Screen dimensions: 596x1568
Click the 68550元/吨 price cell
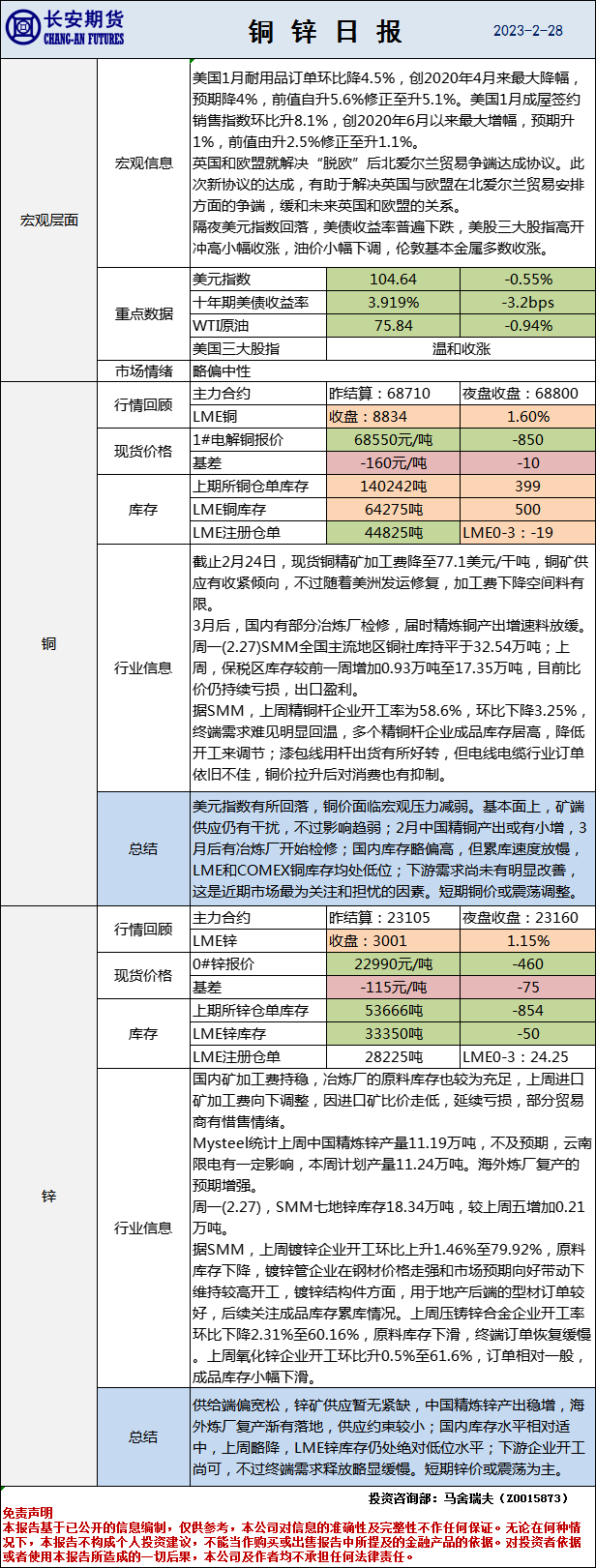[393, 439]
